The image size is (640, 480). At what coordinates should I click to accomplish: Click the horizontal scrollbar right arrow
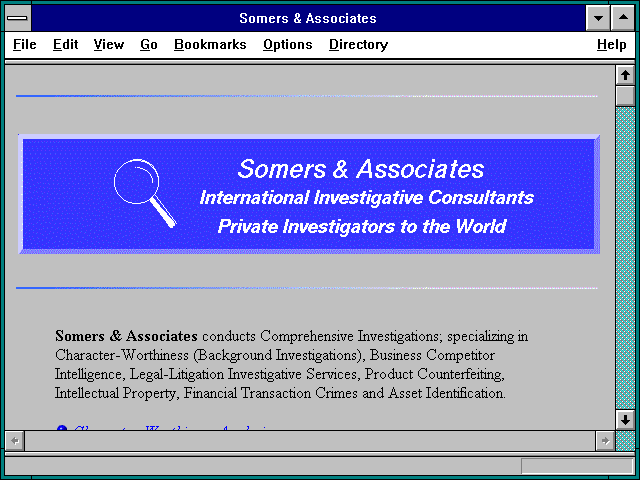click(605, 441)
